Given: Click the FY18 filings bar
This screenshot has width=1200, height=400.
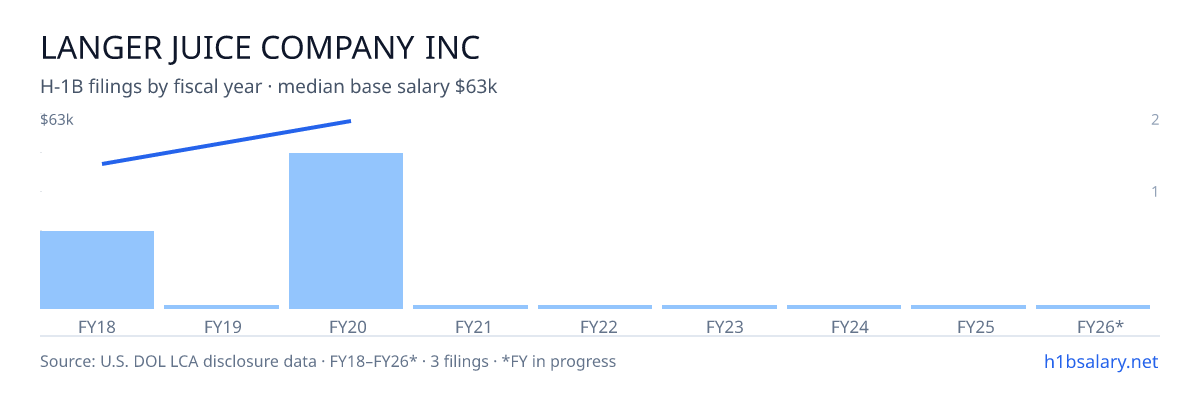Looking at the screenshot, I should [97, 270].
